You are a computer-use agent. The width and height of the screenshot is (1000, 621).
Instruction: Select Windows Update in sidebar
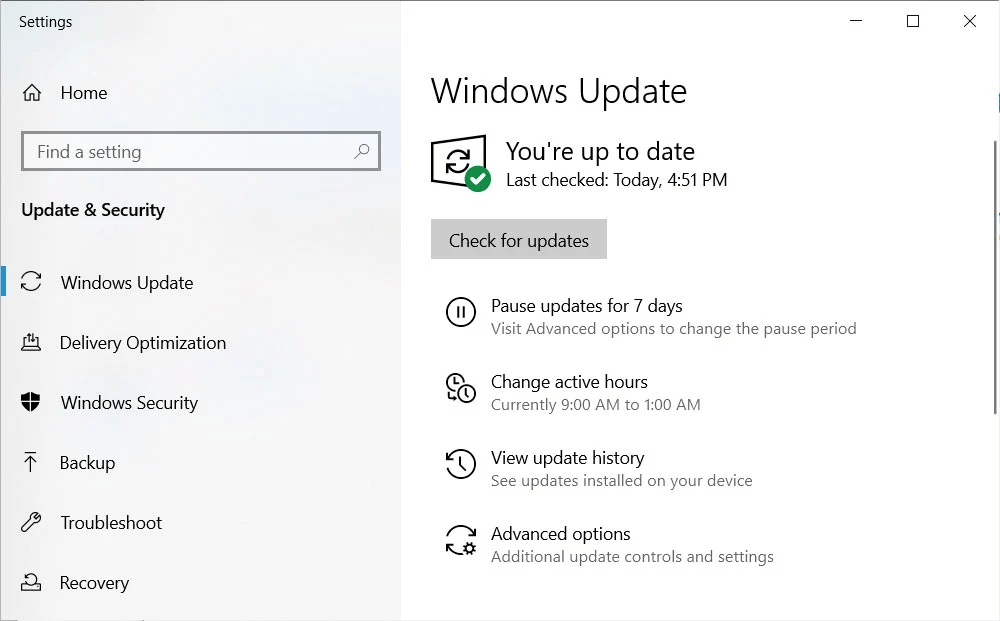tap(127, 282)
